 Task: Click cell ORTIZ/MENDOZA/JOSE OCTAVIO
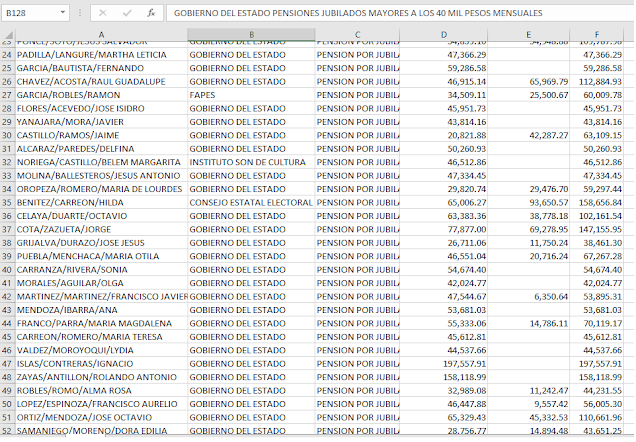point(101,418)
